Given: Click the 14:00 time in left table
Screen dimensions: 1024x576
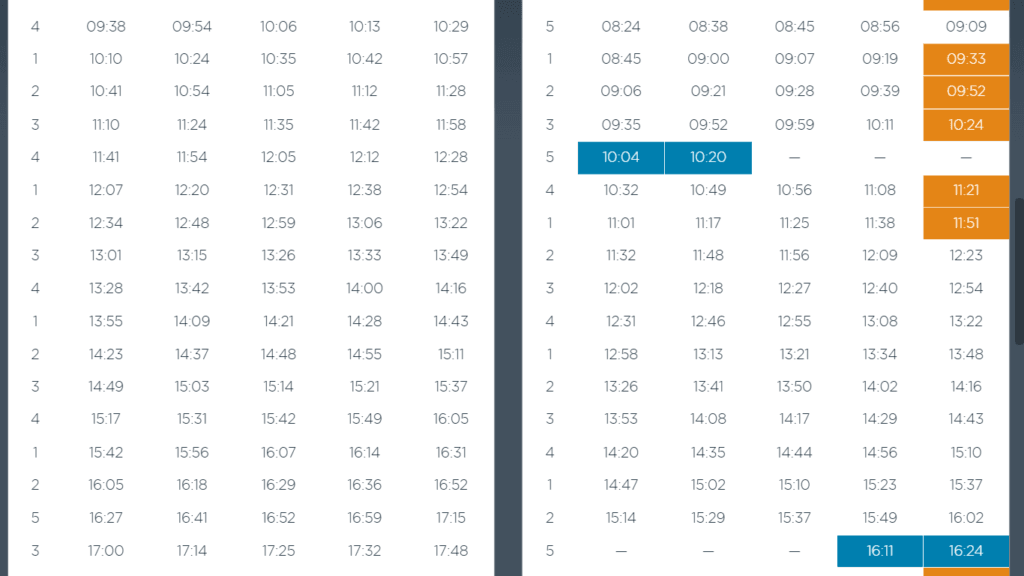Looking at the screenshot, I should [364, 289].
